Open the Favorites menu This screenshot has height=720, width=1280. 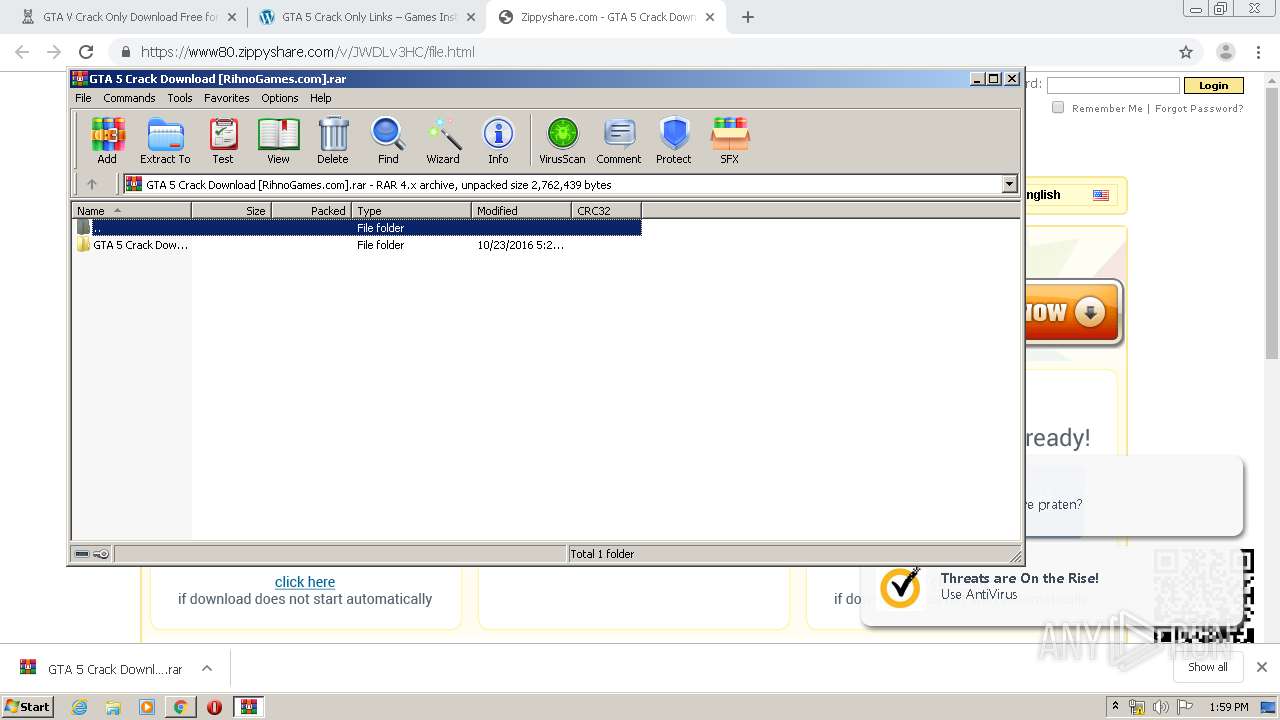[227, 98]
